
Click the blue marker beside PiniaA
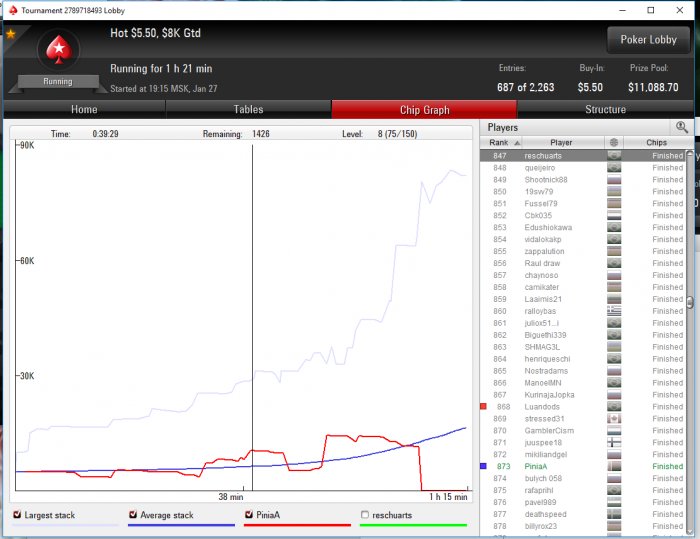tap(483, 466)
